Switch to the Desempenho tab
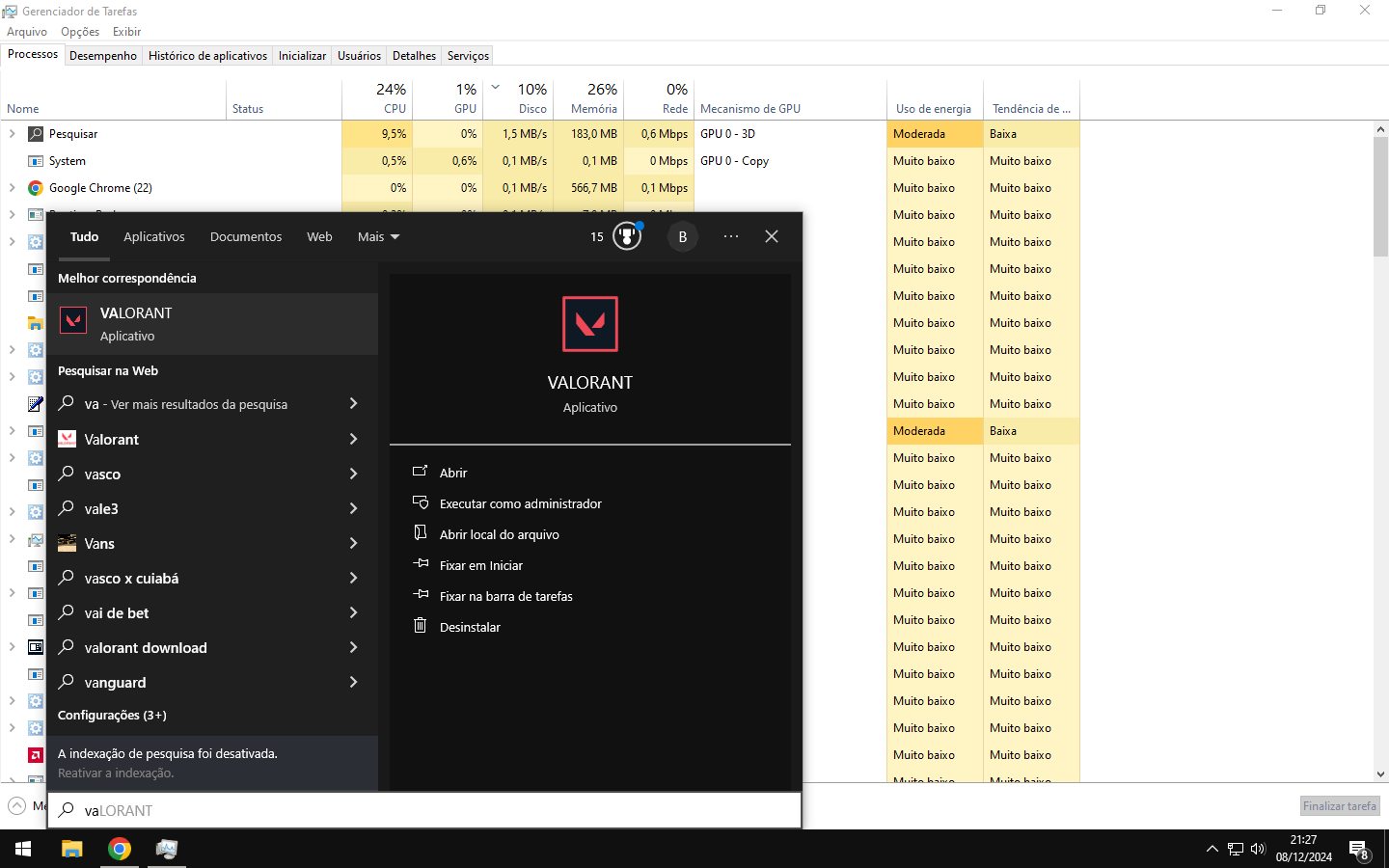 point(103,56)
